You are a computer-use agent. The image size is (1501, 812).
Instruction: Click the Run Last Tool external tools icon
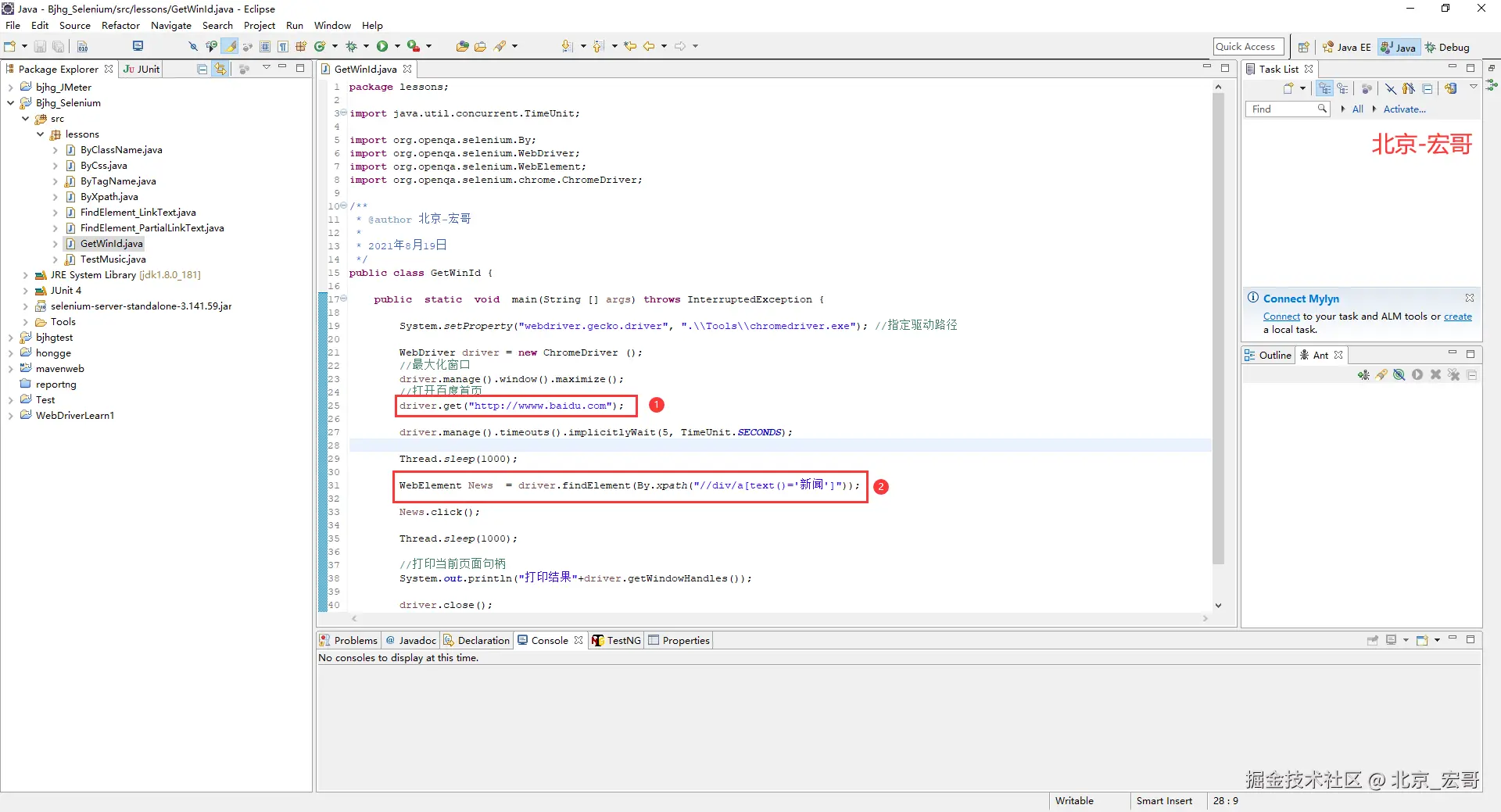(x=413, y=47)
